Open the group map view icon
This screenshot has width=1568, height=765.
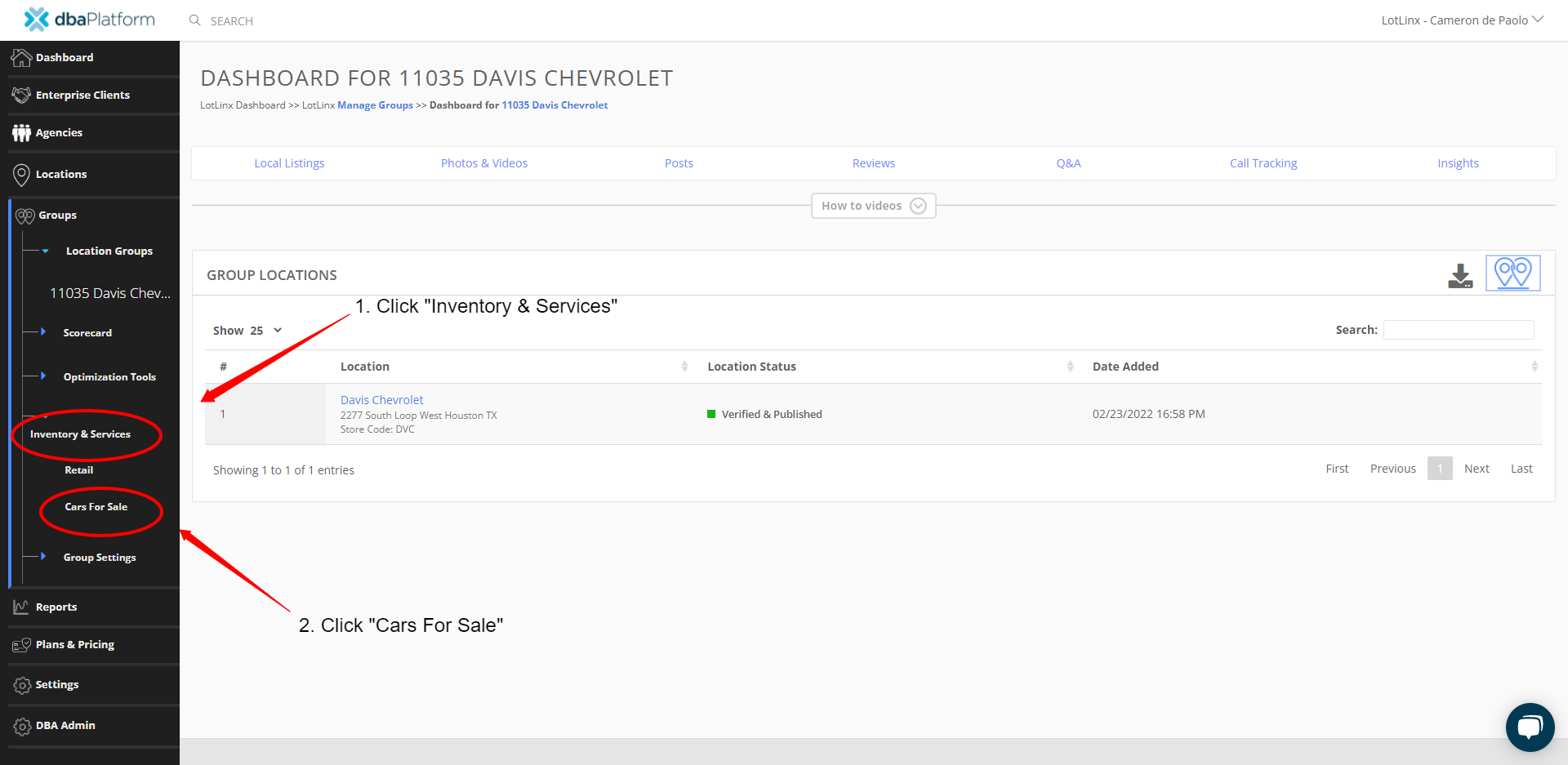coord(1513,273)
